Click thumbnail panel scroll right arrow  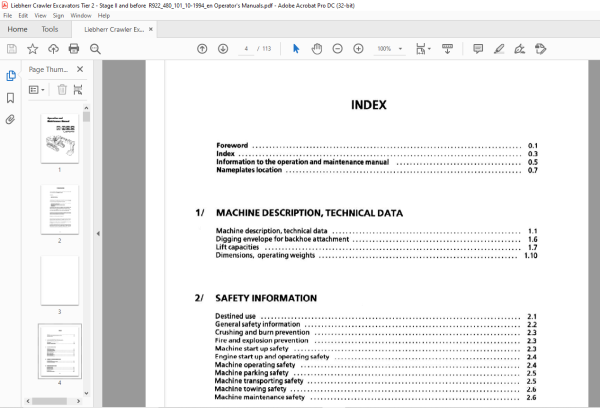78,401
